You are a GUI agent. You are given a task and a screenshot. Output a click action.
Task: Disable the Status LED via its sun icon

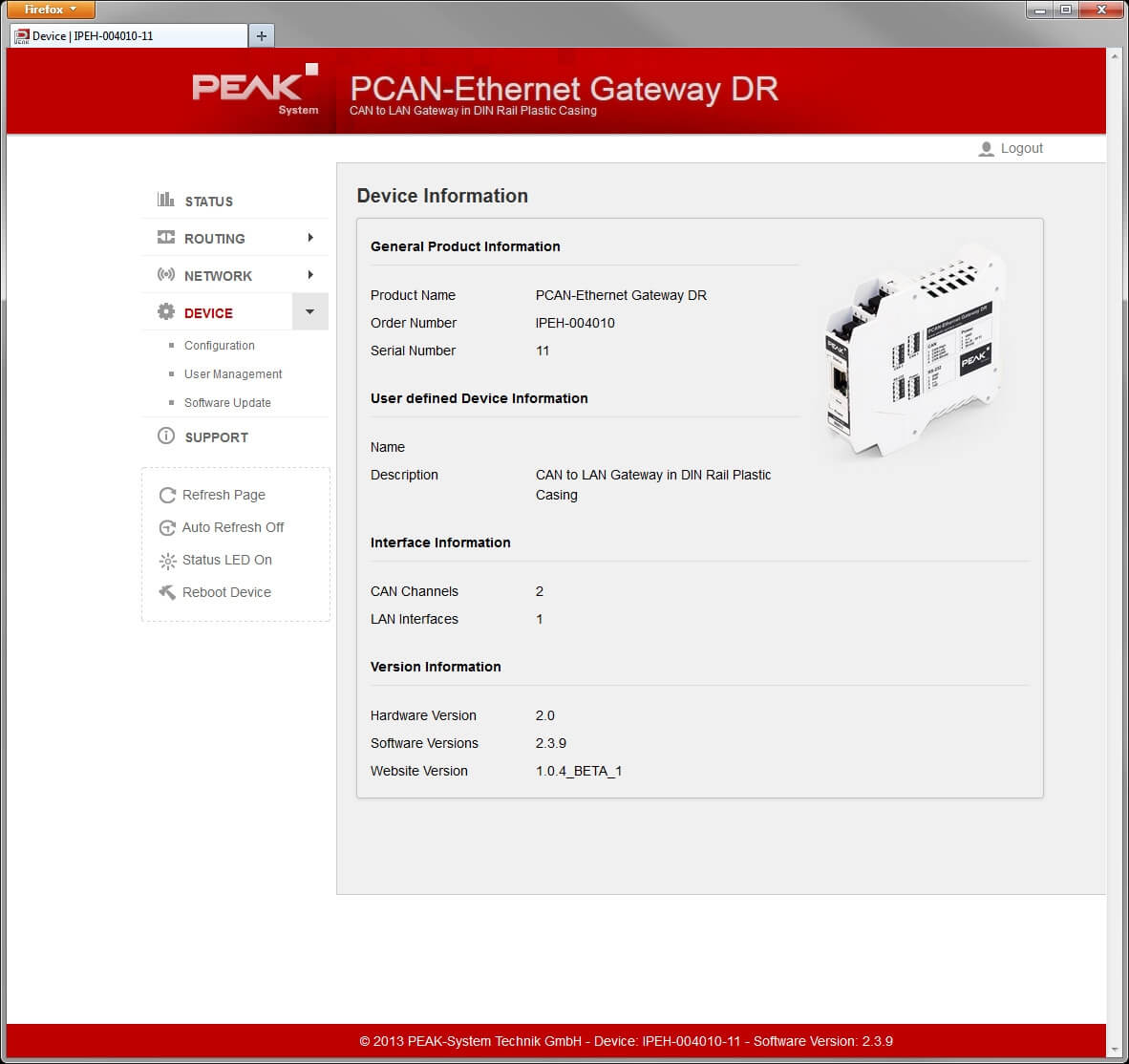(x=167, y=560)
